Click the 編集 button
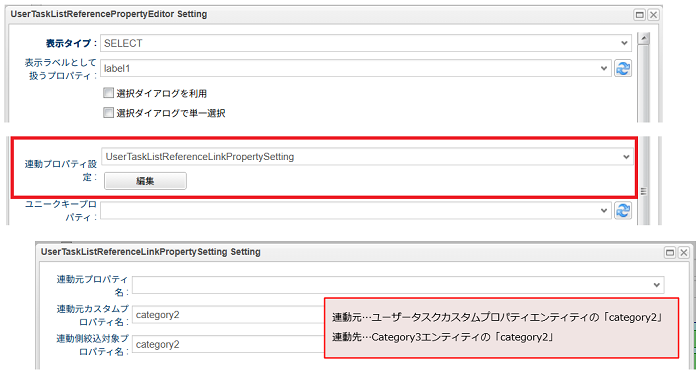The image size is (700, 380). [x=145, y=181]
